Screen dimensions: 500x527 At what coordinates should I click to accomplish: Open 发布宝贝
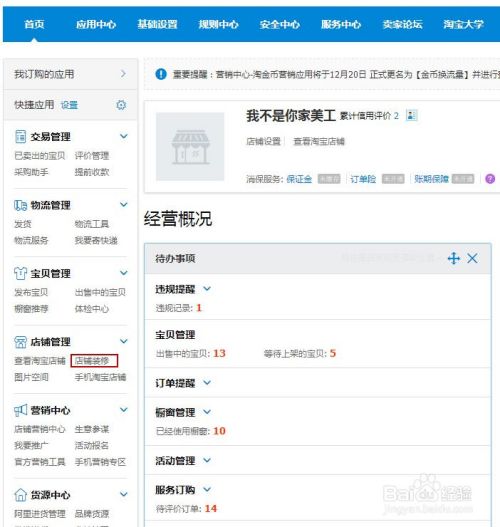coord(31,292)
